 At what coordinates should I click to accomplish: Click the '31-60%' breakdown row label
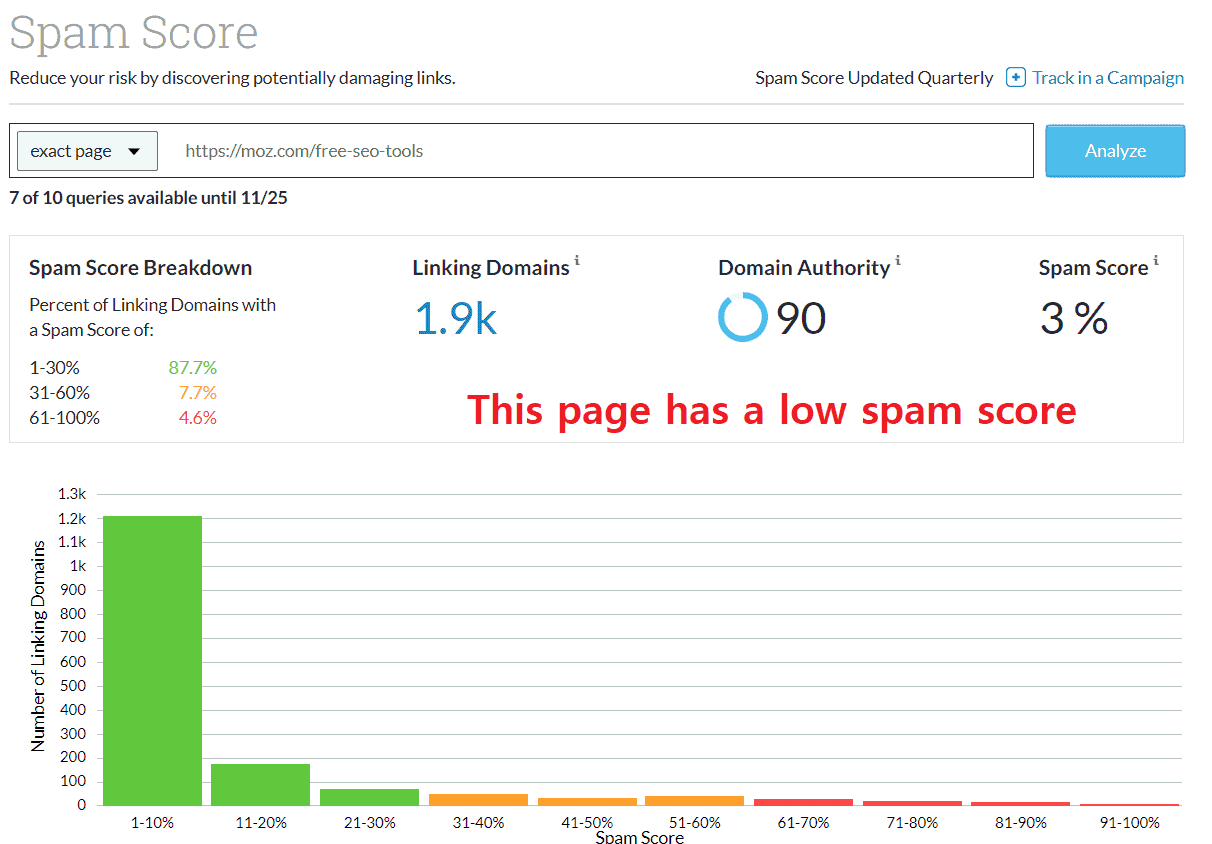(x=59, y=392)
